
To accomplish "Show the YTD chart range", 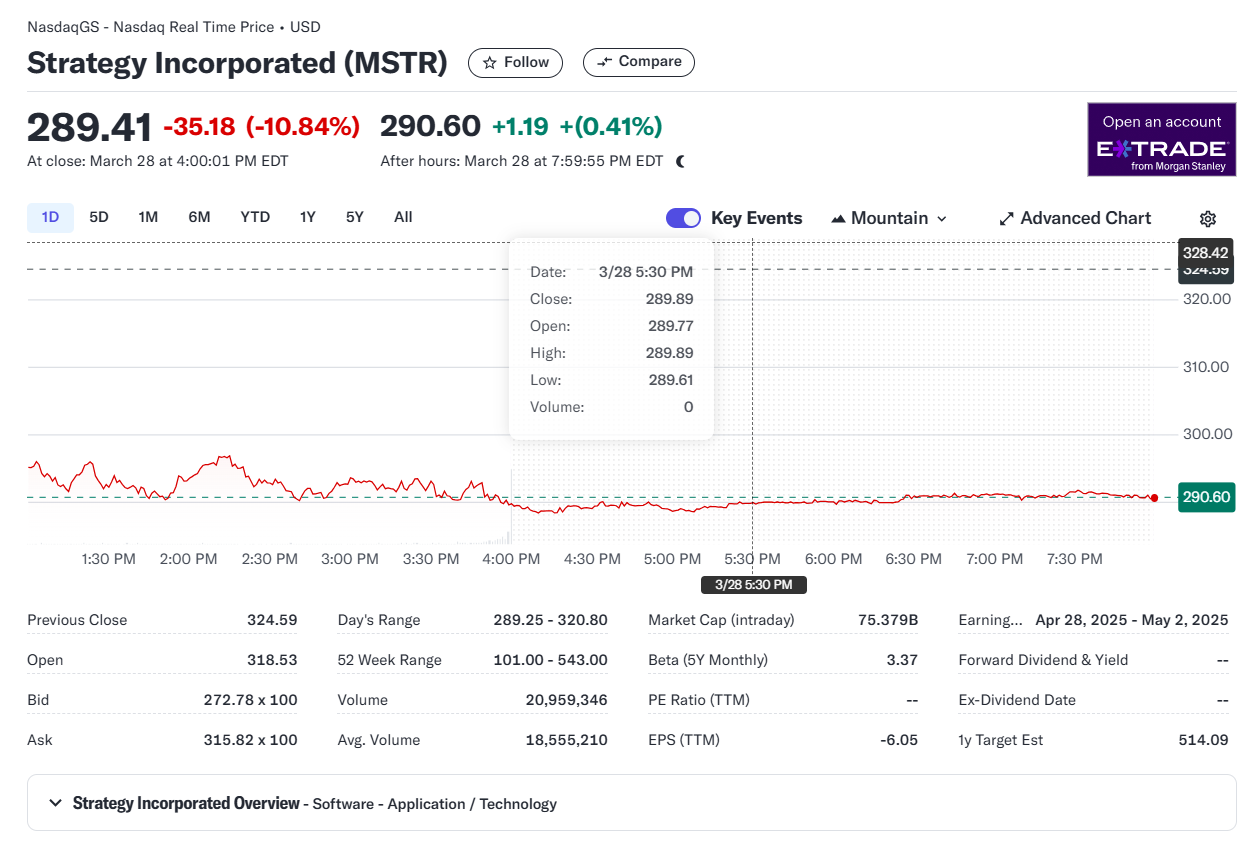I will (255, 217).
